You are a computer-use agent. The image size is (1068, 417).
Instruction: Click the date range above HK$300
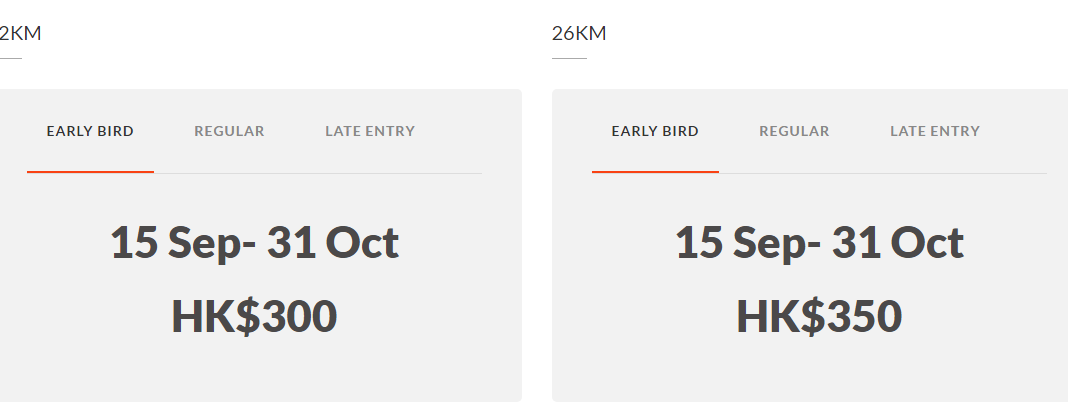[x=254, y=243]
